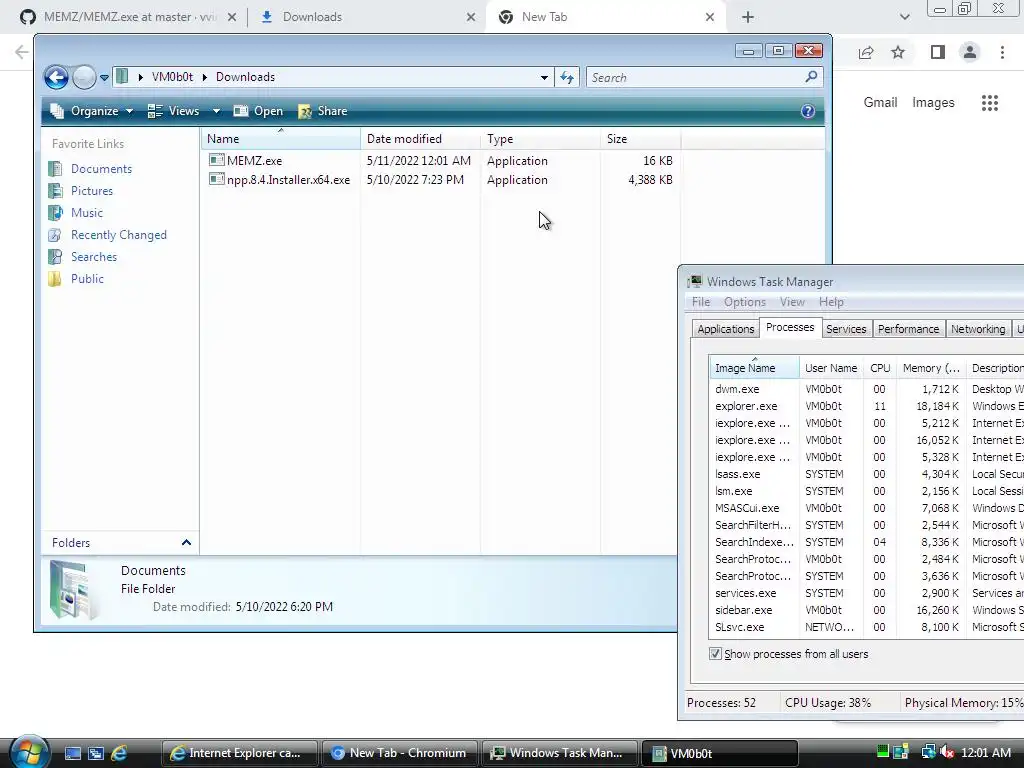1024x768 pixels.
Task: Switch to the Services tab
Action: 846,329
